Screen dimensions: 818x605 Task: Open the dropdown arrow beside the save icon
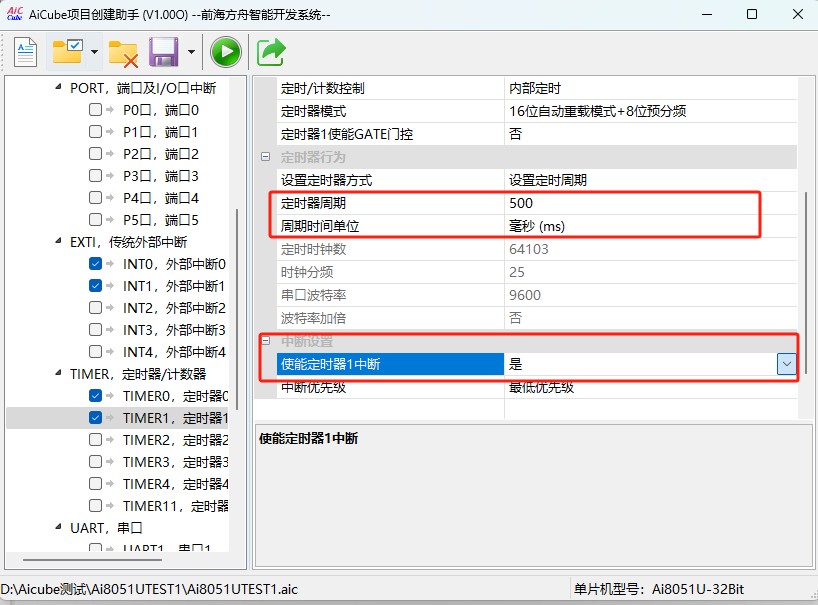pyautogui.click(x=191, y=52)
